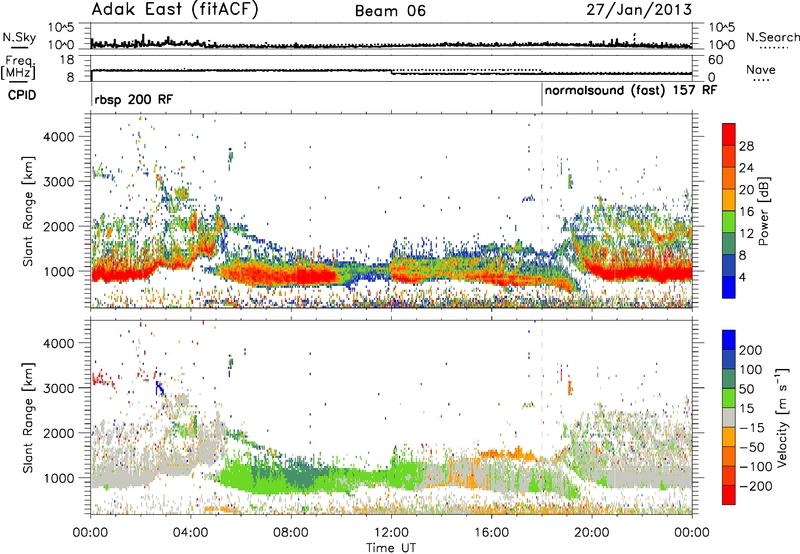Click the '60' Nave axis tick
The image size is (800, 554).
point(715,60)
